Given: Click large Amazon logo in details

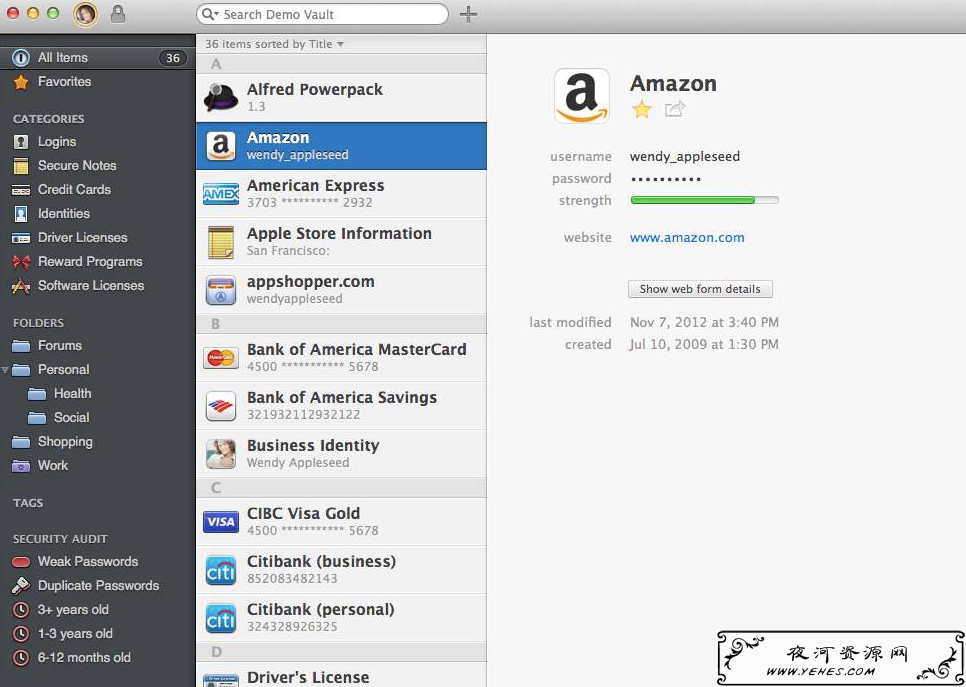Looking at the screenshot, I should coord(582,96).
